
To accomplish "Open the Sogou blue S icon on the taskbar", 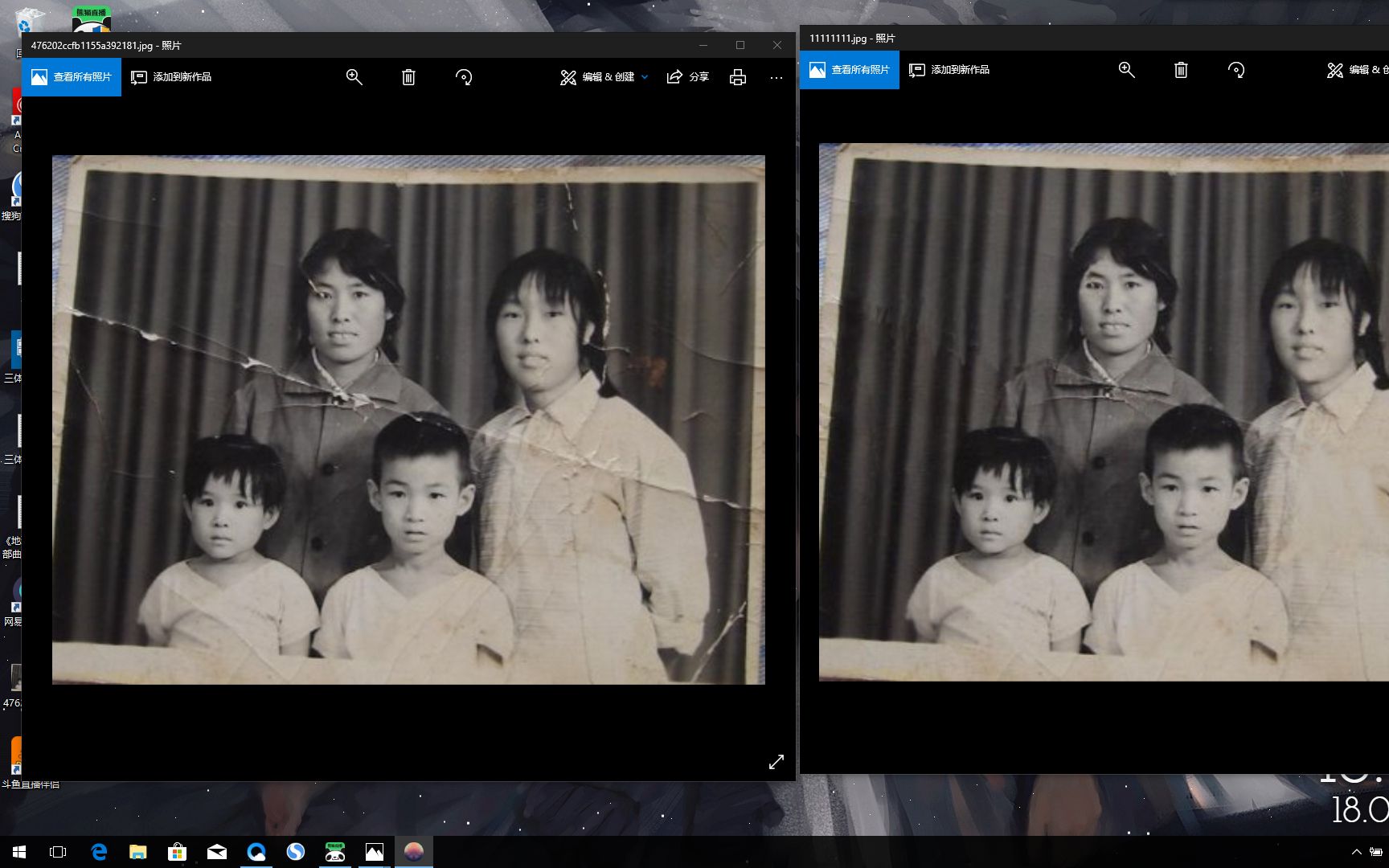I will coord(296,852).
